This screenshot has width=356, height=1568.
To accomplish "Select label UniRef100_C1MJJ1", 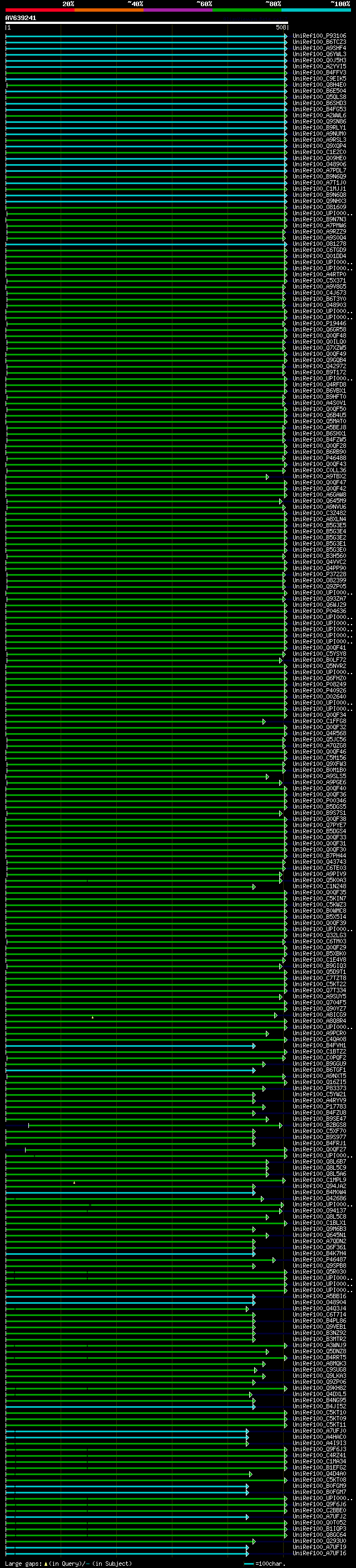I will pyautogui.click(x=319, y=189).
